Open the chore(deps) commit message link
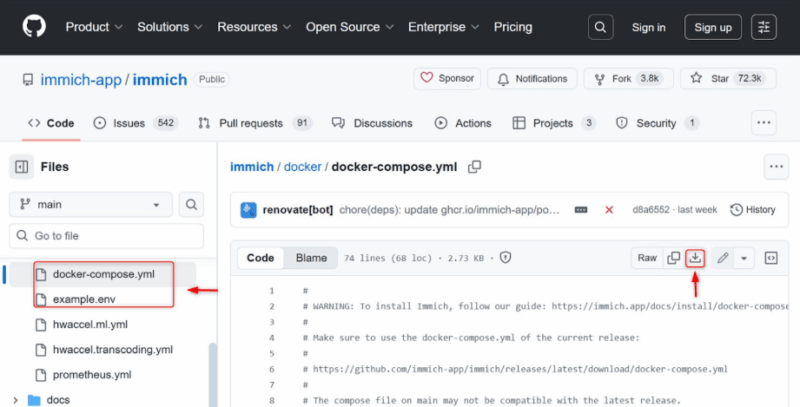 click(449, 210)
